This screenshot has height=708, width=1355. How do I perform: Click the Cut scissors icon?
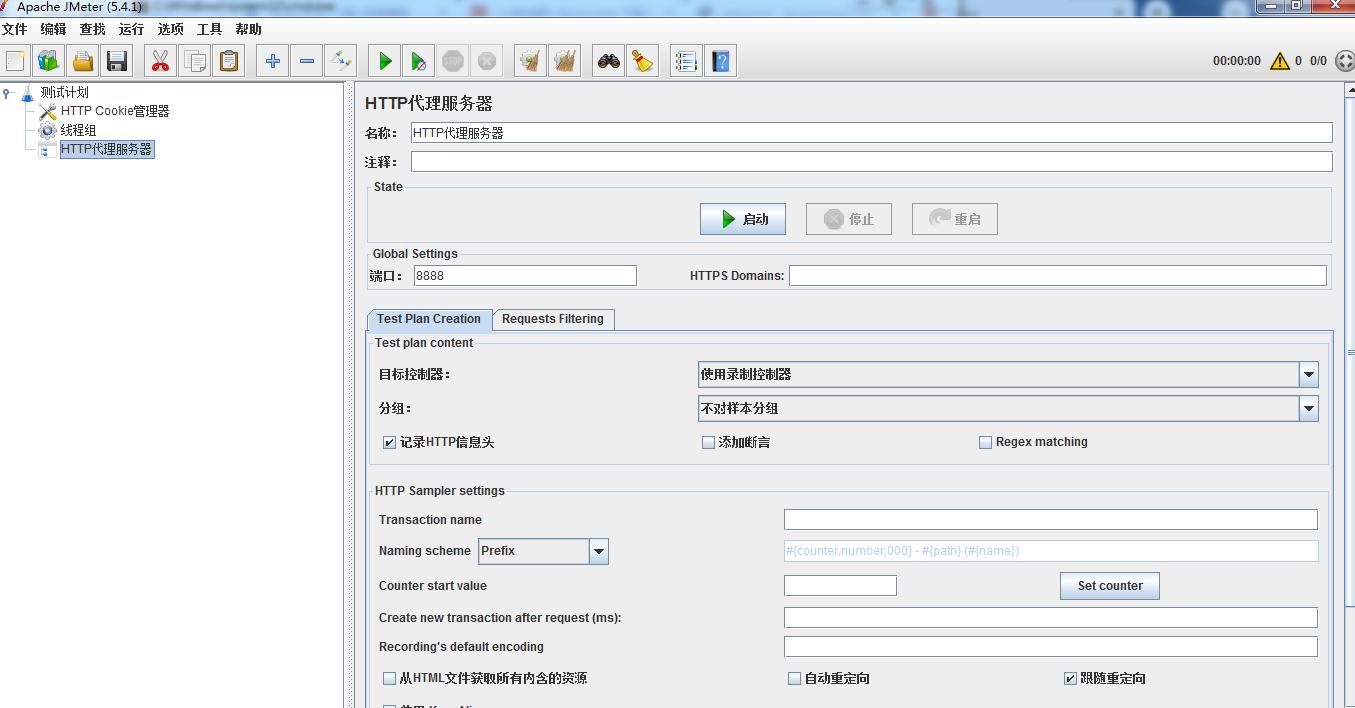click(x=160, y=61)
